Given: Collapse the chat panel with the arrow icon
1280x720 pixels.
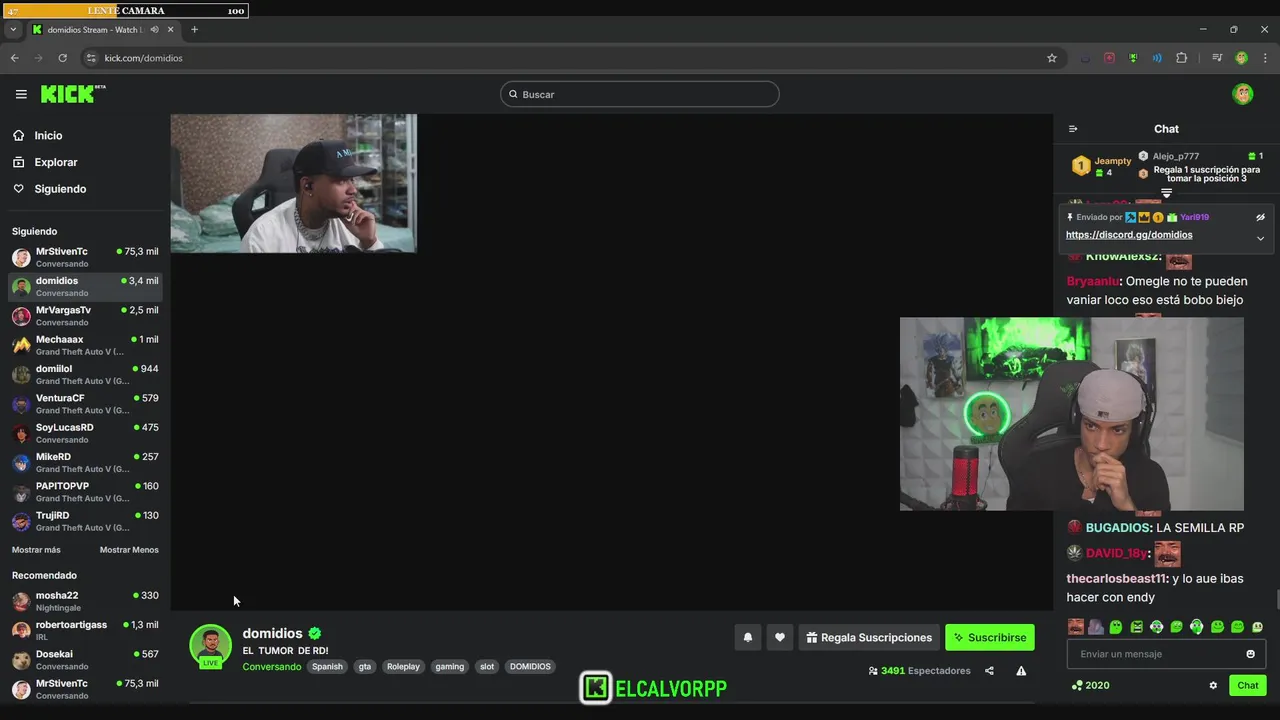Looking at the screenshot, I should tap(1073, 129).
